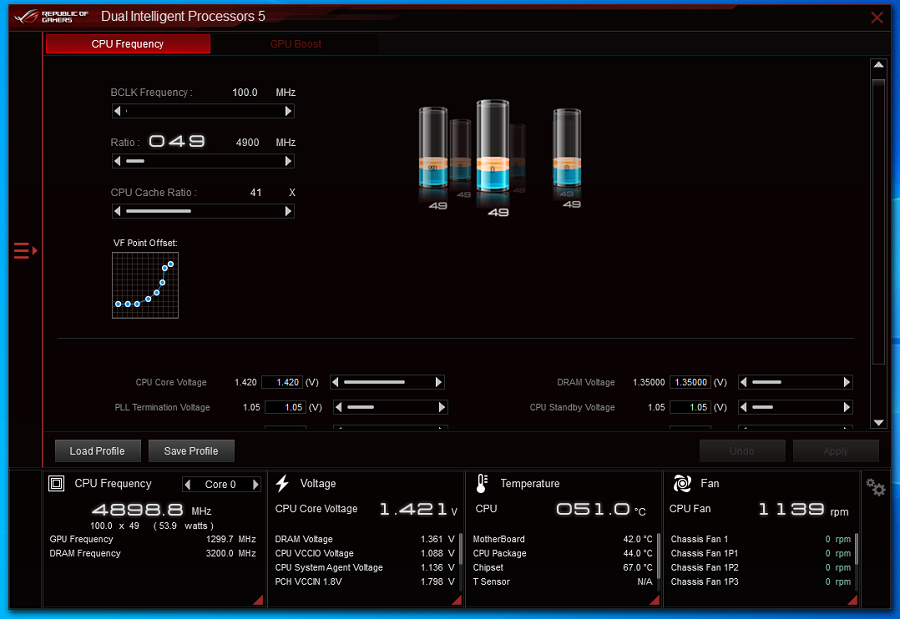Image resolution: width=900 pixels, height=619 pixels.
Task: Decrease DRAM Voltage with left arrow
Action: pyautogui.click(x=744, y=382)
